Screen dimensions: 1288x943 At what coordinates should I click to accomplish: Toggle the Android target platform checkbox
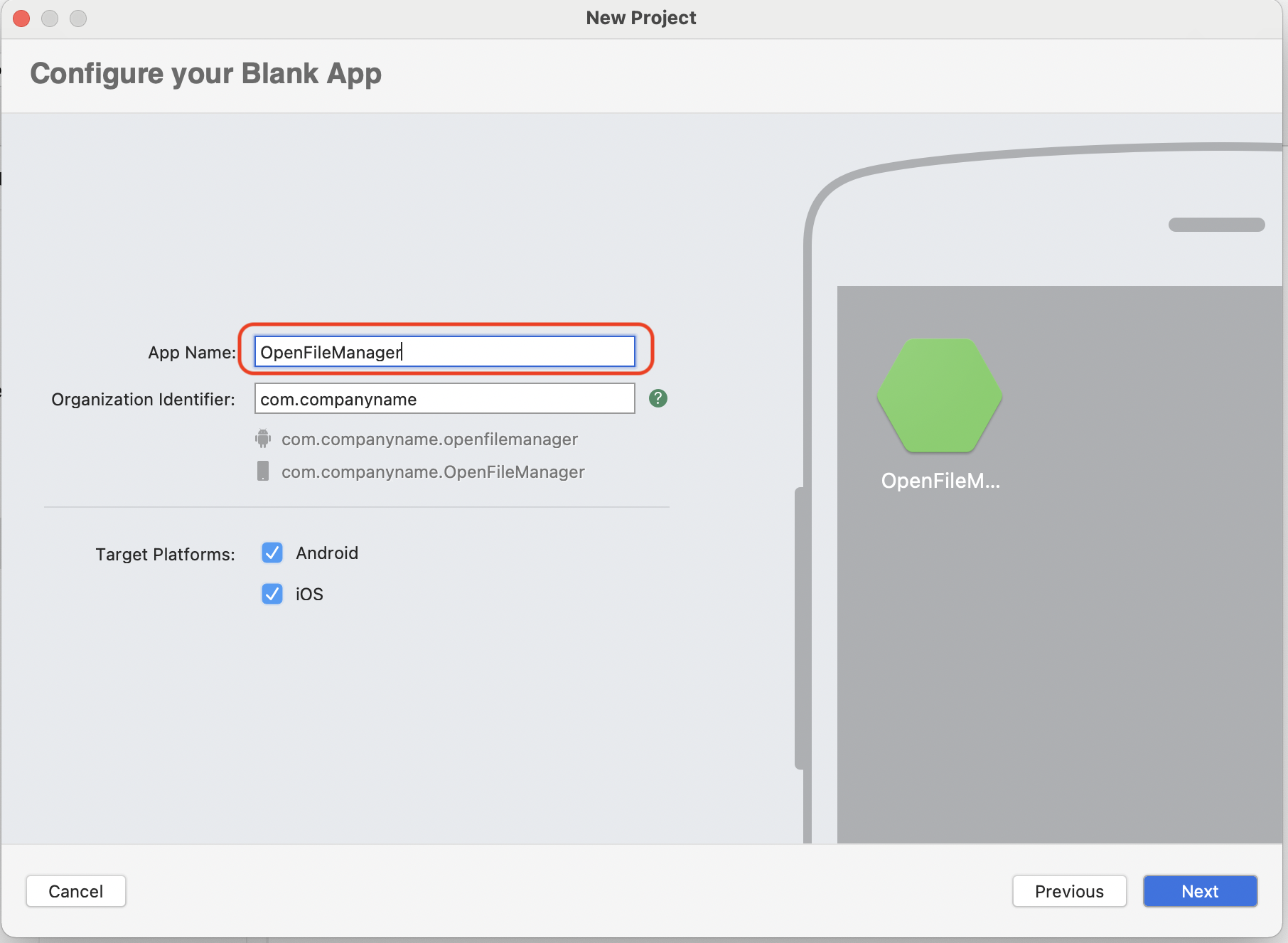(x=272, y=553)
